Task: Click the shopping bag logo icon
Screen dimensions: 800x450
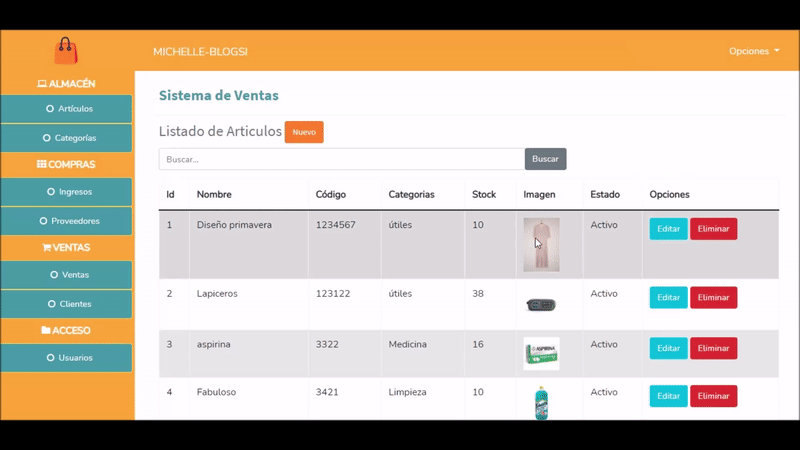Action: (x=66, y=50)
